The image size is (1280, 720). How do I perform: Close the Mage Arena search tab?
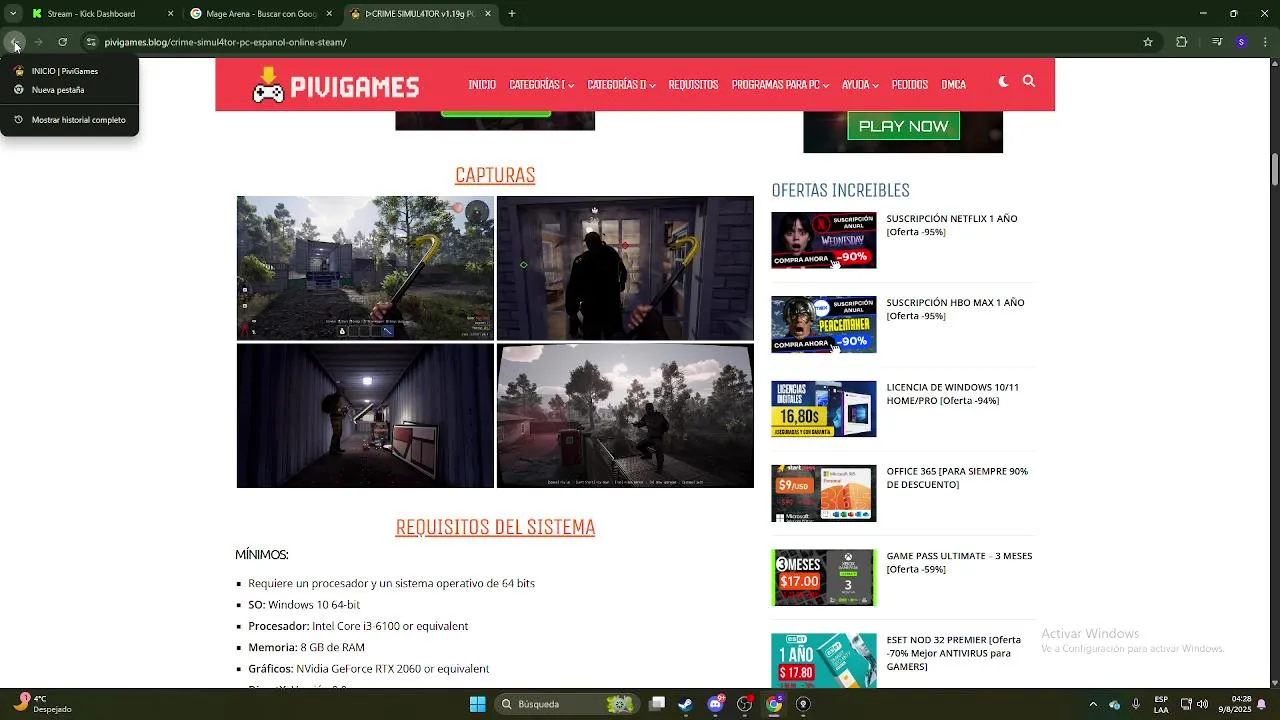coord(329,14)
